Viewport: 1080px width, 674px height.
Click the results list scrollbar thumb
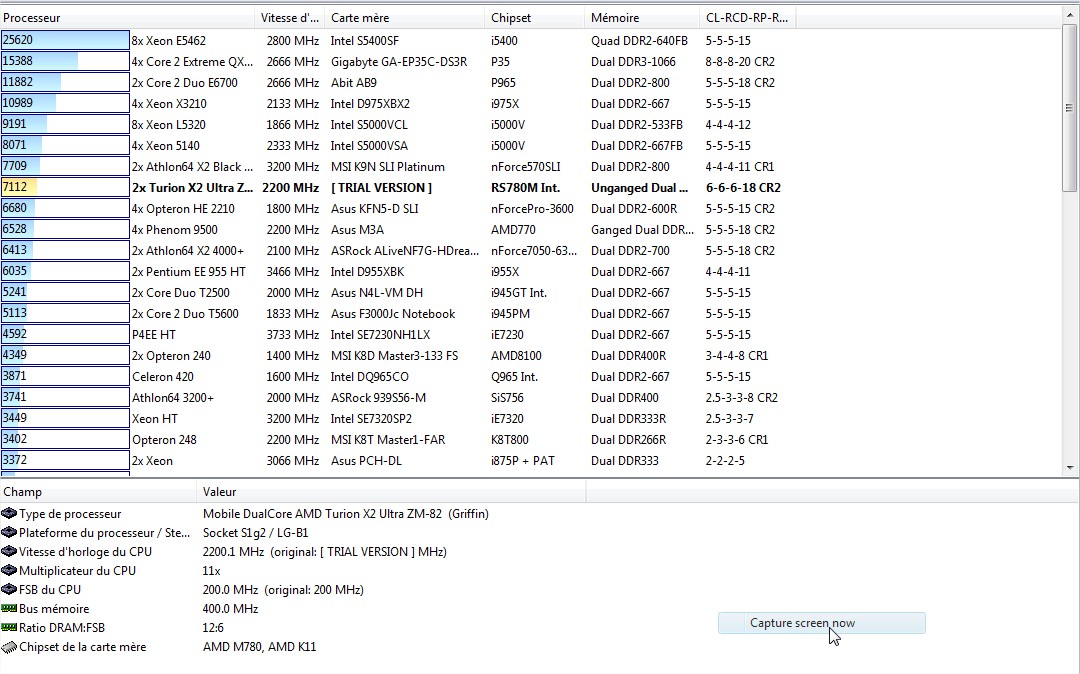click(1069, 107)
